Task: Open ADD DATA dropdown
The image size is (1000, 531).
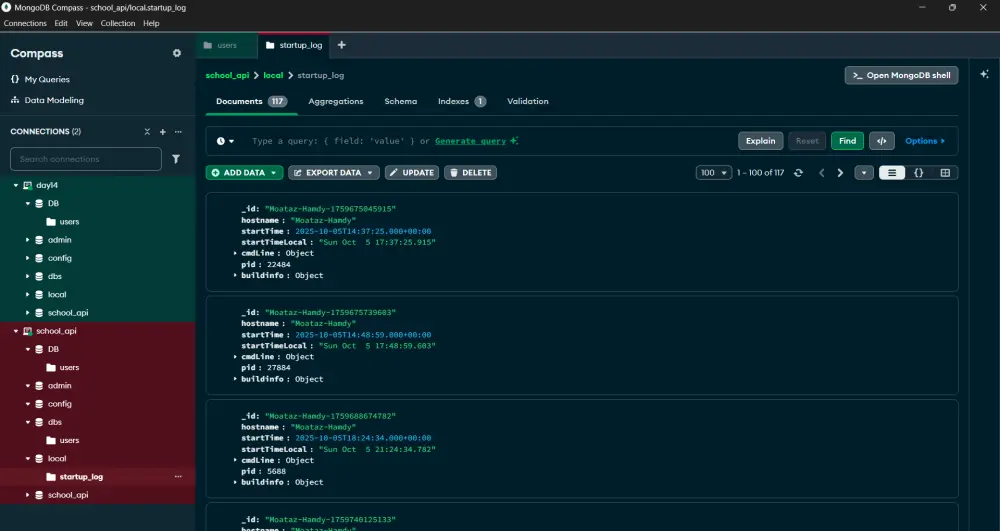Action: (x=244, y=173)
